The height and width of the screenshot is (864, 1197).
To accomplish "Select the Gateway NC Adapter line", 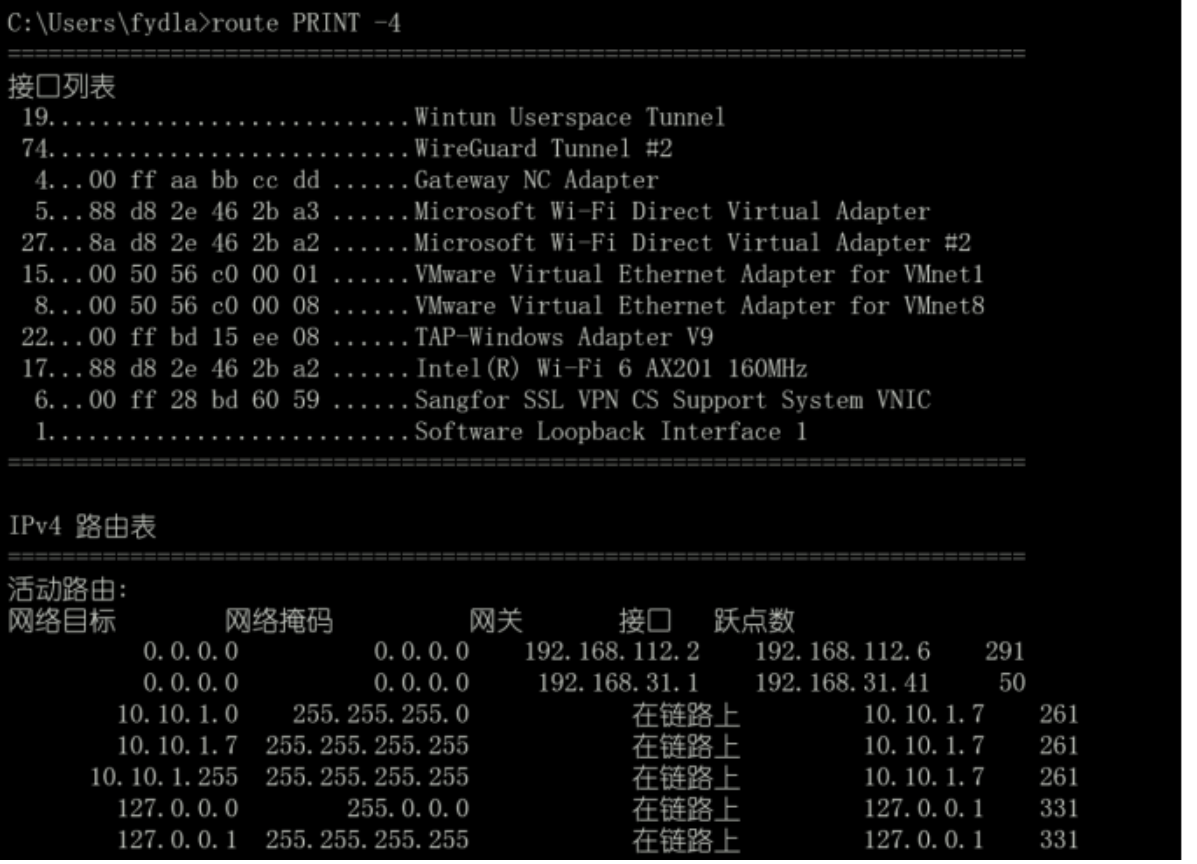I will [536, 181].
